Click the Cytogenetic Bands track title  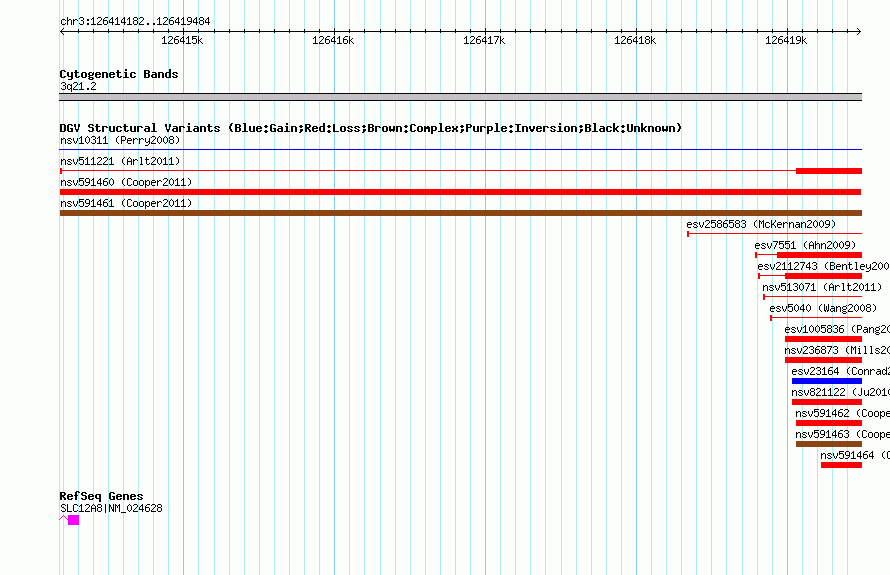click(119, 74)
